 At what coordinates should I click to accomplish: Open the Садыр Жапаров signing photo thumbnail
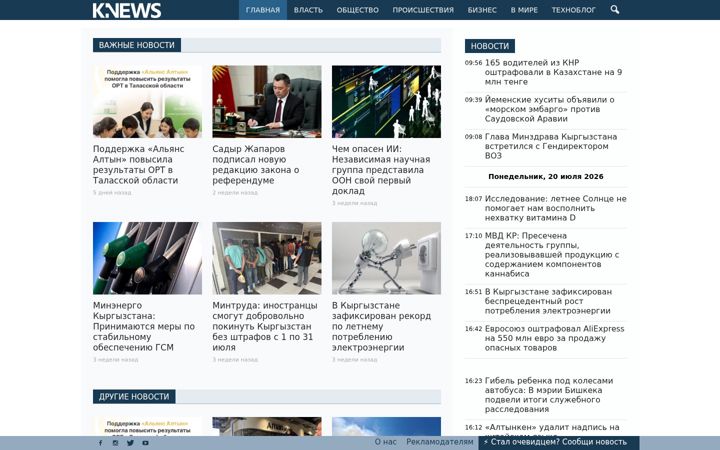pyautogui.click(x=267, y=101)
